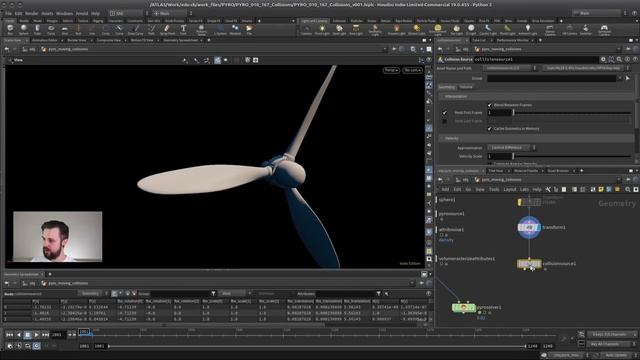
Task: Add a Spot Light from the shelf
Action: pos(339,29)
